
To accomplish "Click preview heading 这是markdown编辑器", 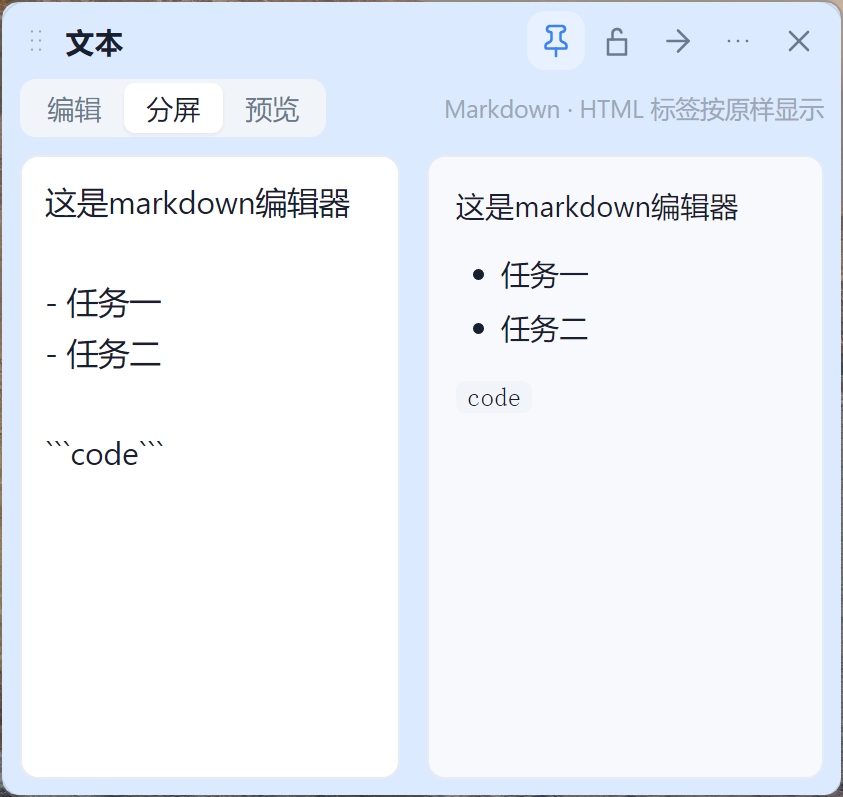I will pyautogui.click(x=597, y=207).
